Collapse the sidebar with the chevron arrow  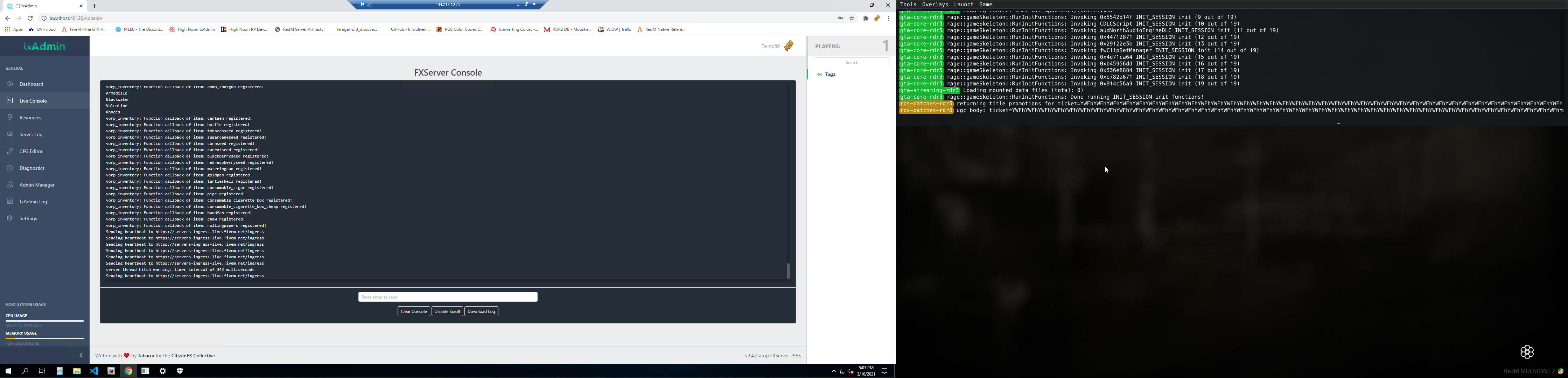coord(81,356)
